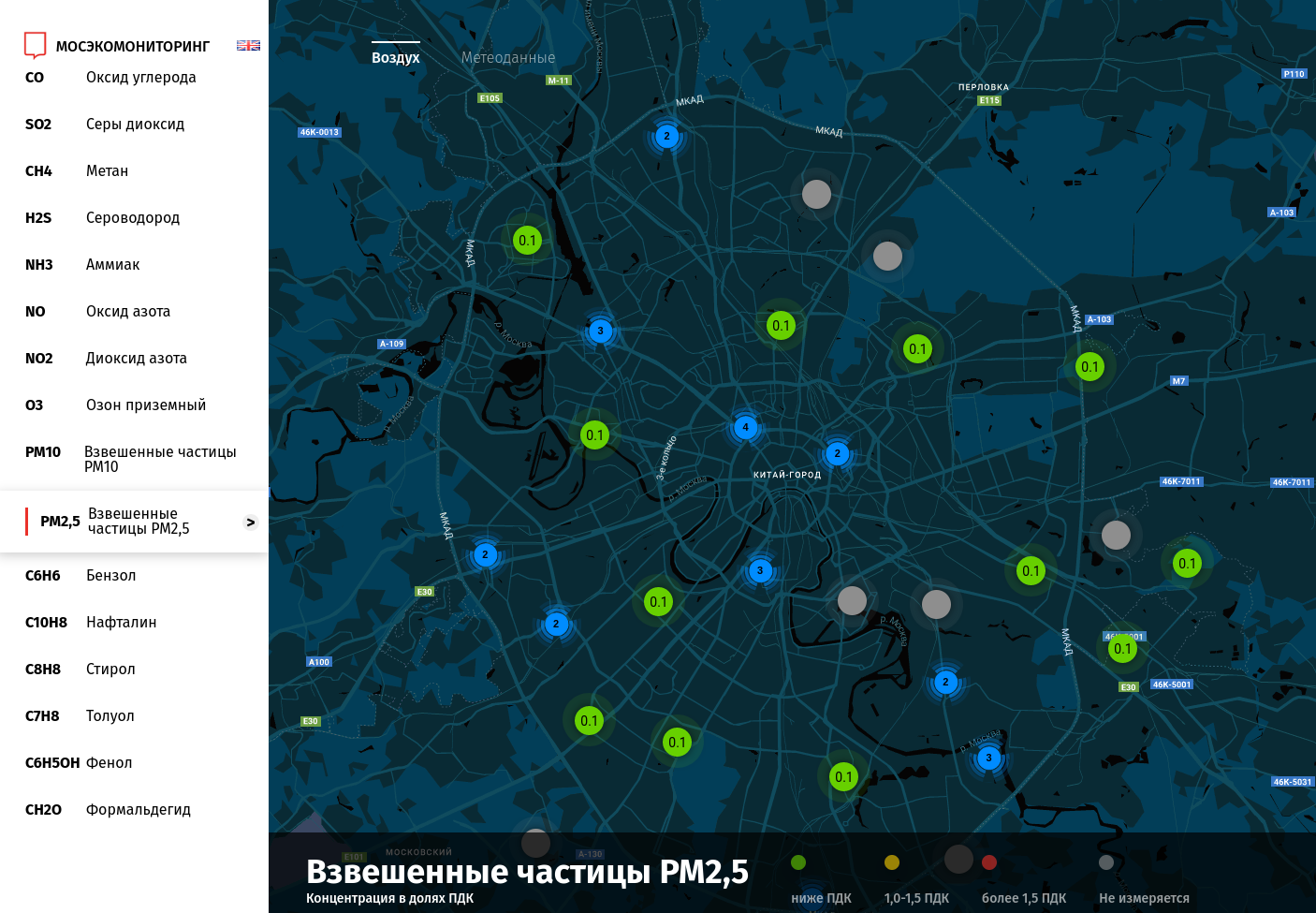The image size is (1316, 913).
Task: Switch language using the British flag icon
Action: pos(248,45)
